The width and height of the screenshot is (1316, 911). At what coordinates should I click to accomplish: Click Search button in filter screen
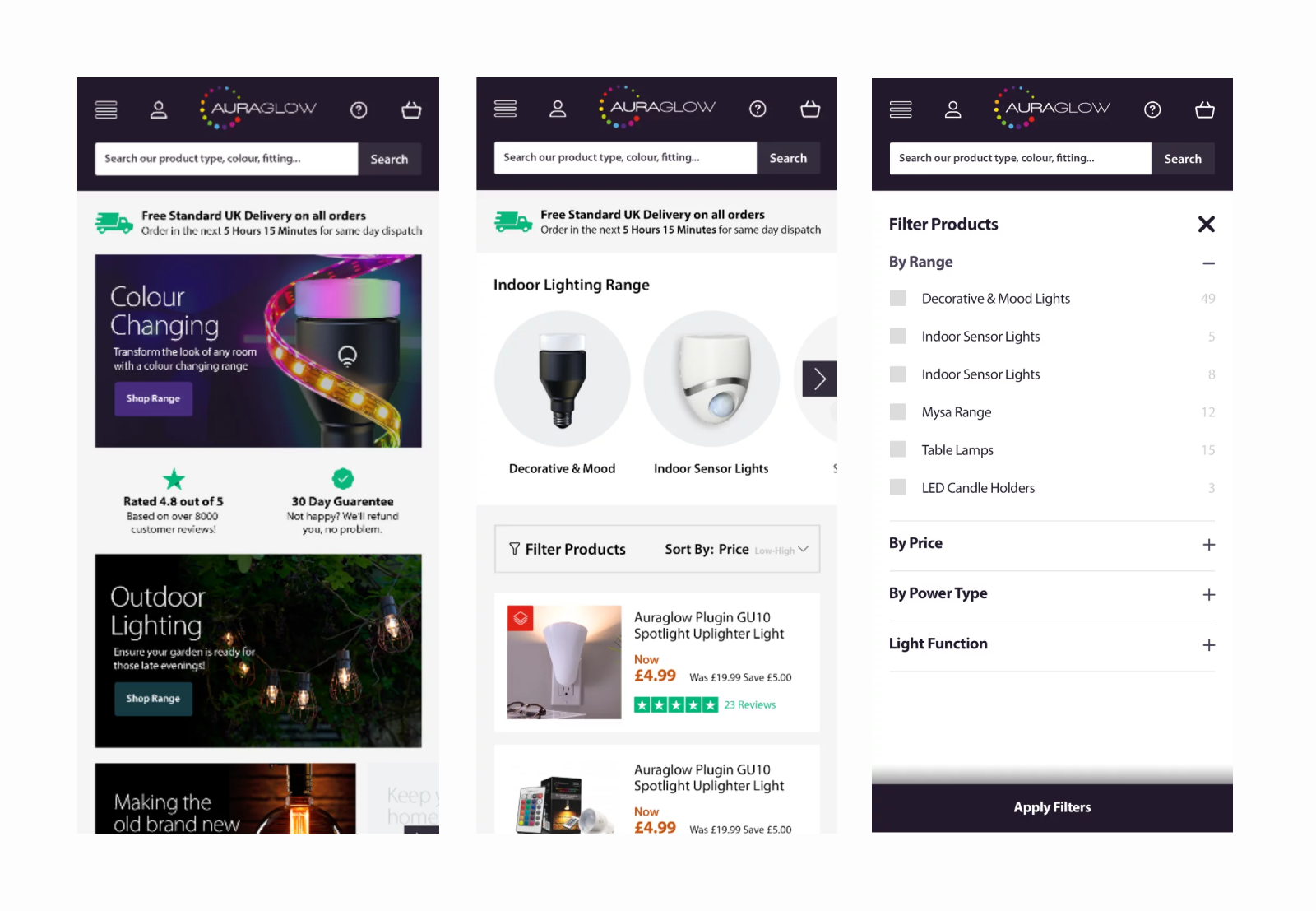(1183, 159)
